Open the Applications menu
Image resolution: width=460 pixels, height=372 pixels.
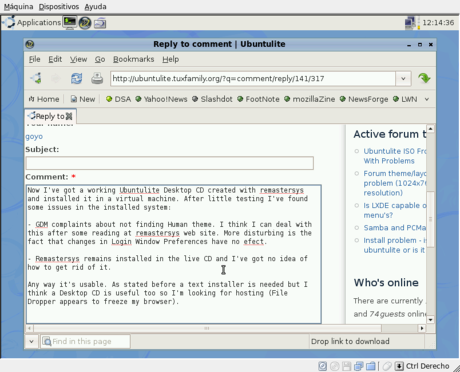(x=32, y=23)
